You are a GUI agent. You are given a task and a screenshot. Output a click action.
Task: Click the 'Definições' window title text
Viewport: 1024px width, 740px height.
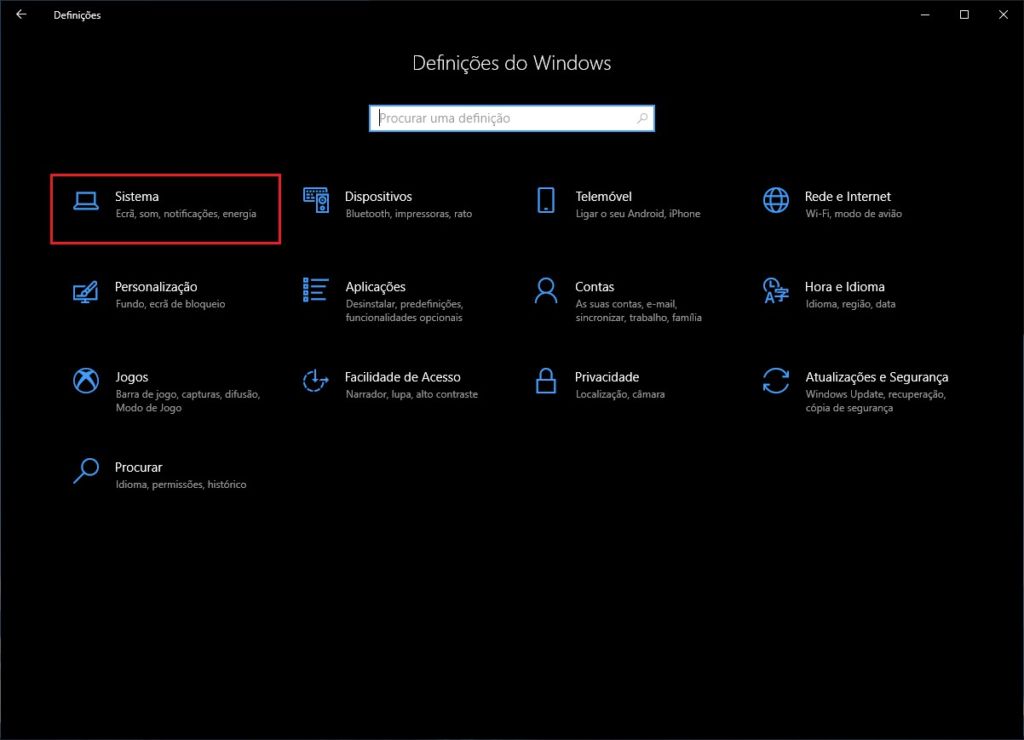click(77, 15)
